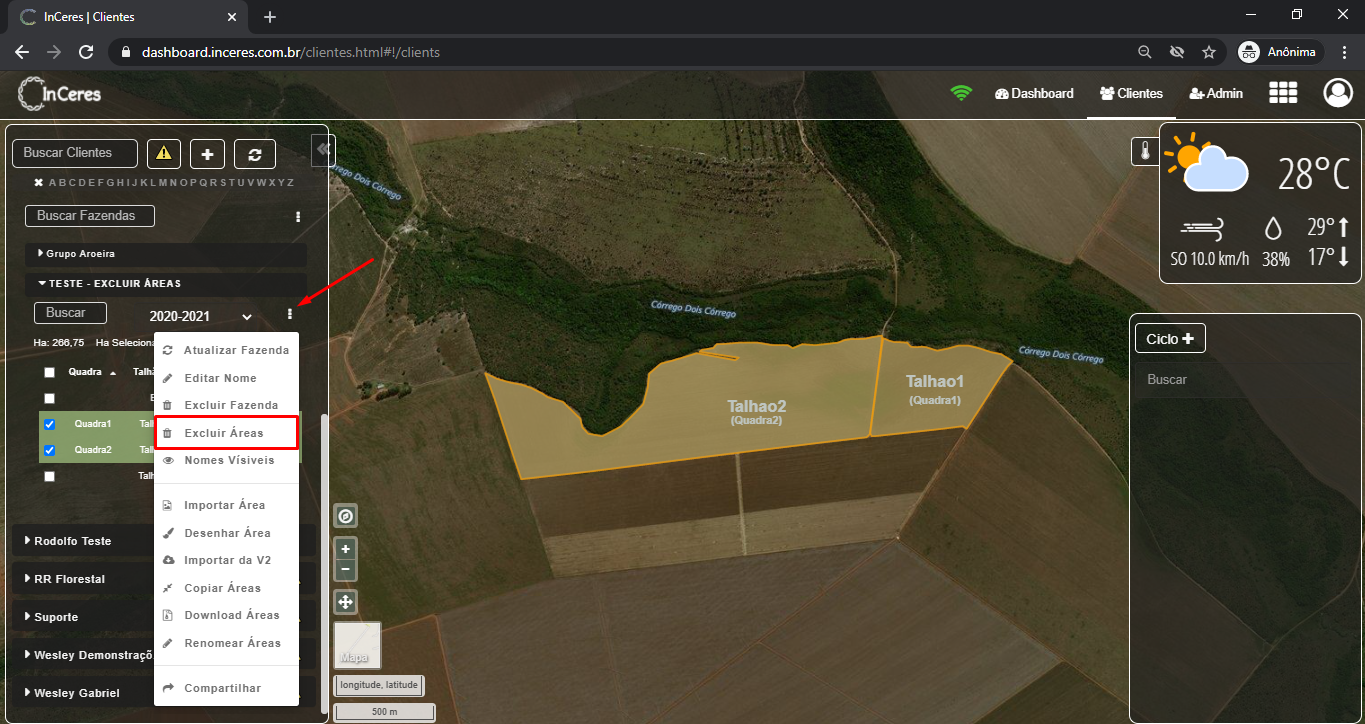This screenshot has width=1365, height=724.
Task: Open the Dashboard page
Action: click(x=1034, y=93)
